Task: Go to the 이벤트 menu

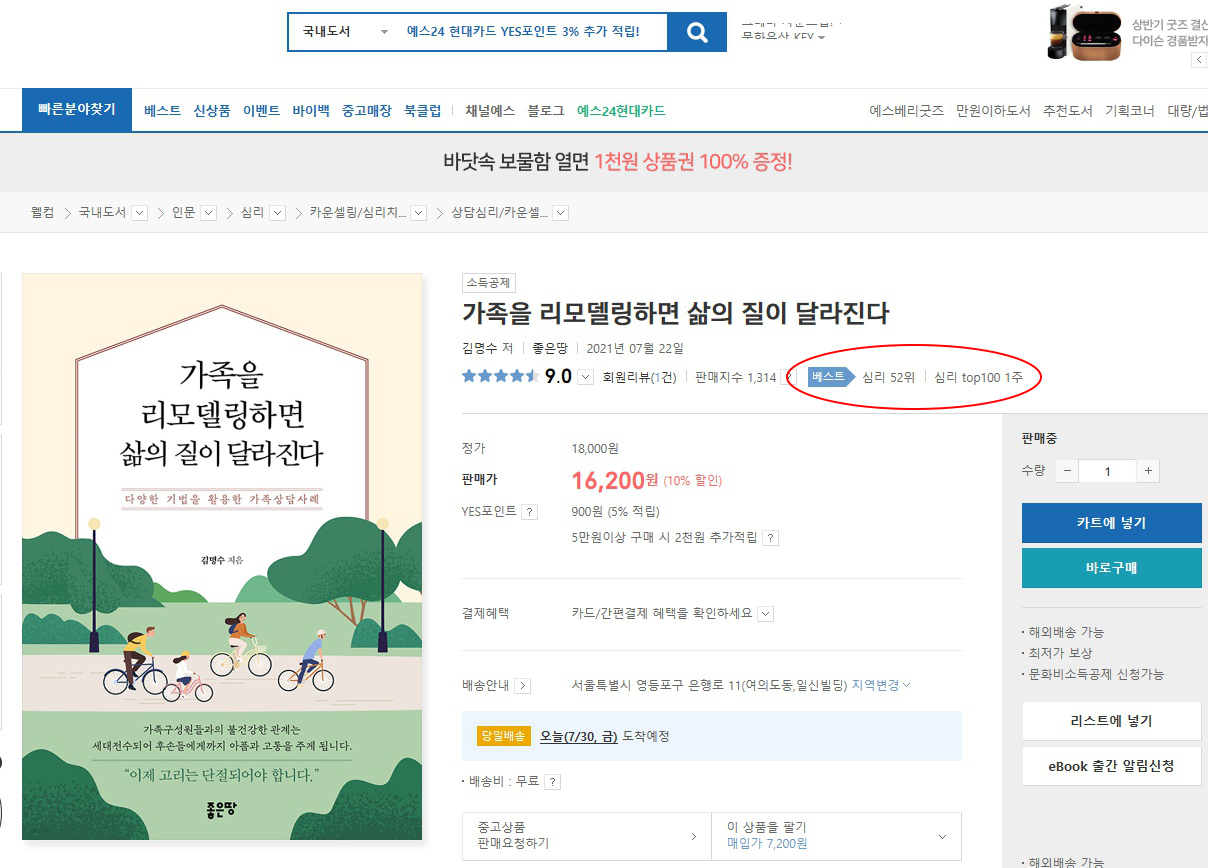Action: tap(261, 111)
